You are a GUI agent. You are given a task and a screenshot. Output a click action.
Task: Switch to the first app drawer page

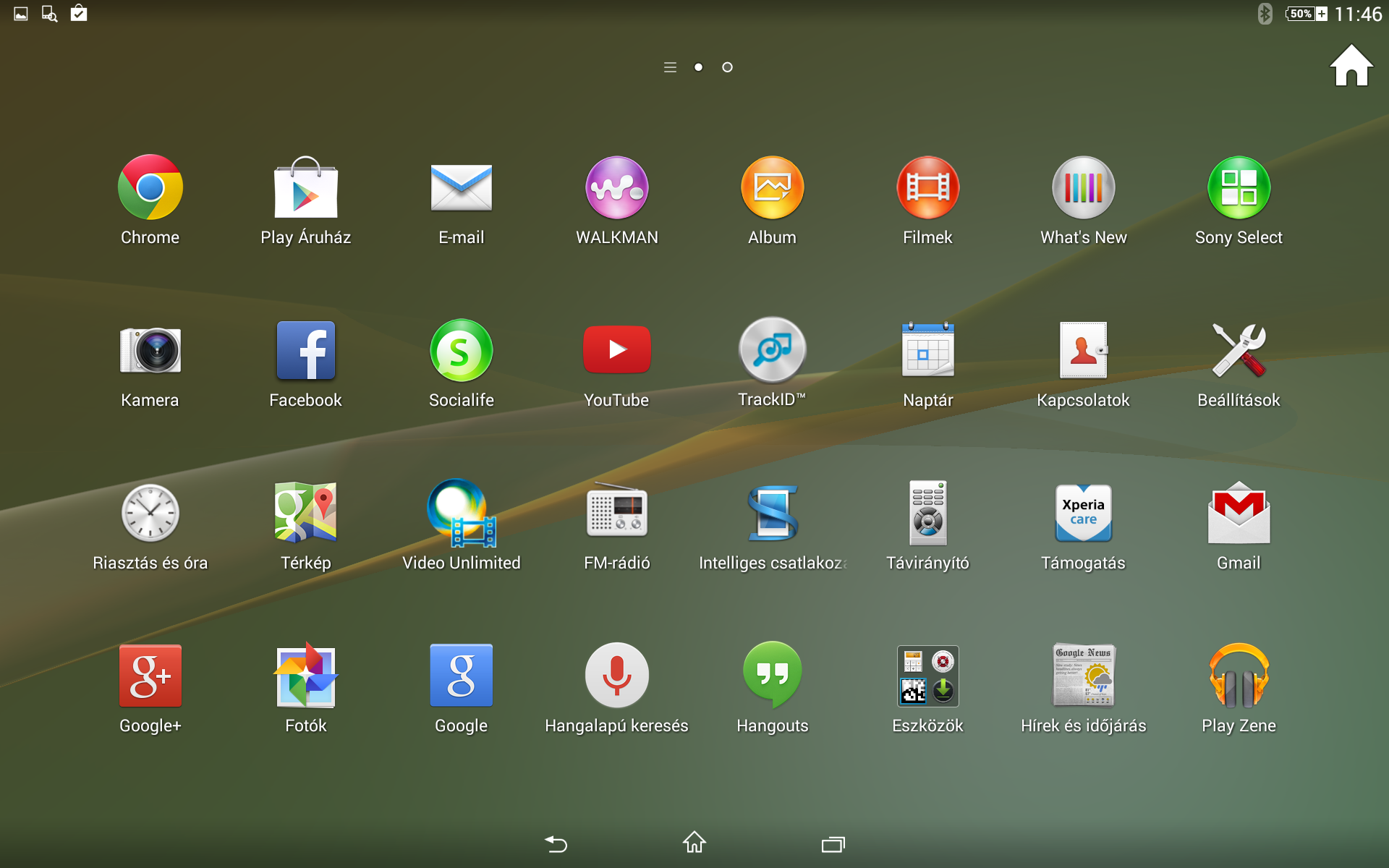(x=698, y=67)
